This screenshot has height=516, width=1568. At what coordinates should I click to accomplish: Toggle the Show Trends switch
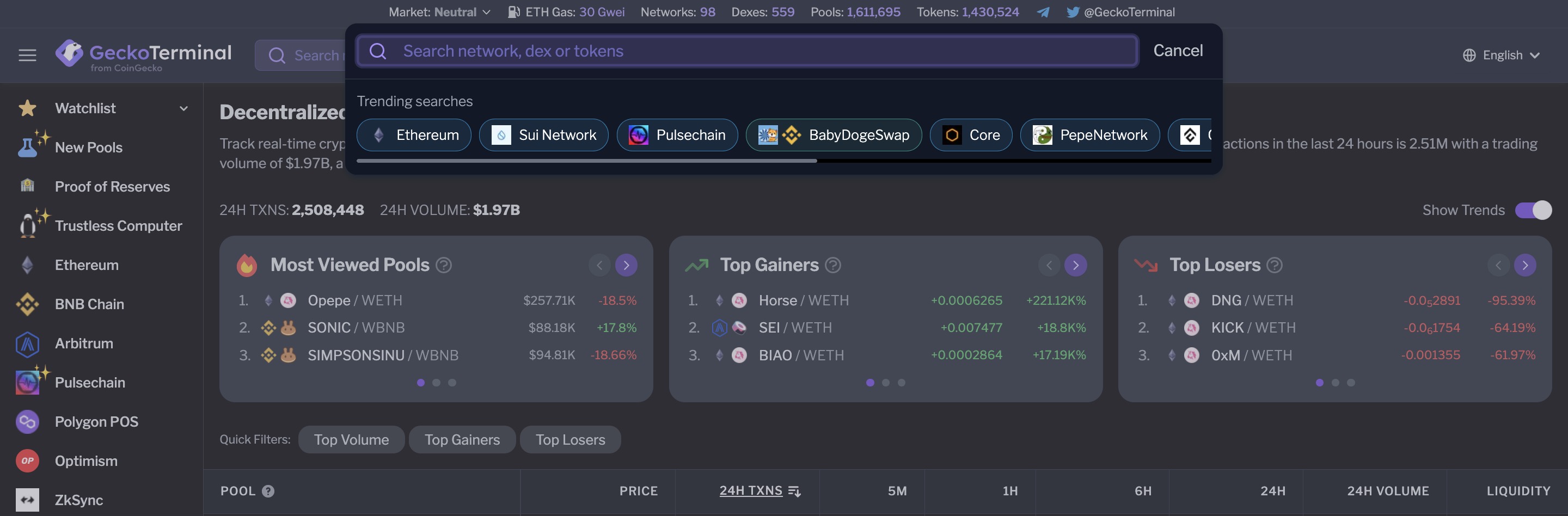coord(1533,210)
